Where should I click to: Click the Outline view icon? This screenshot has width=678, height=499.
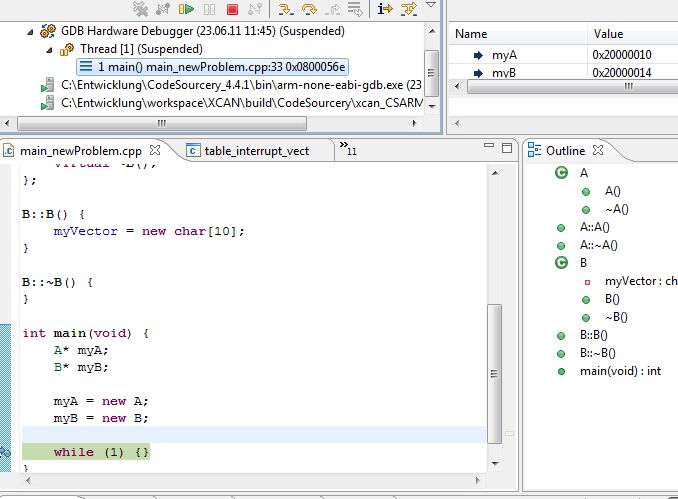pyautogui.click(x=533, y=150)
